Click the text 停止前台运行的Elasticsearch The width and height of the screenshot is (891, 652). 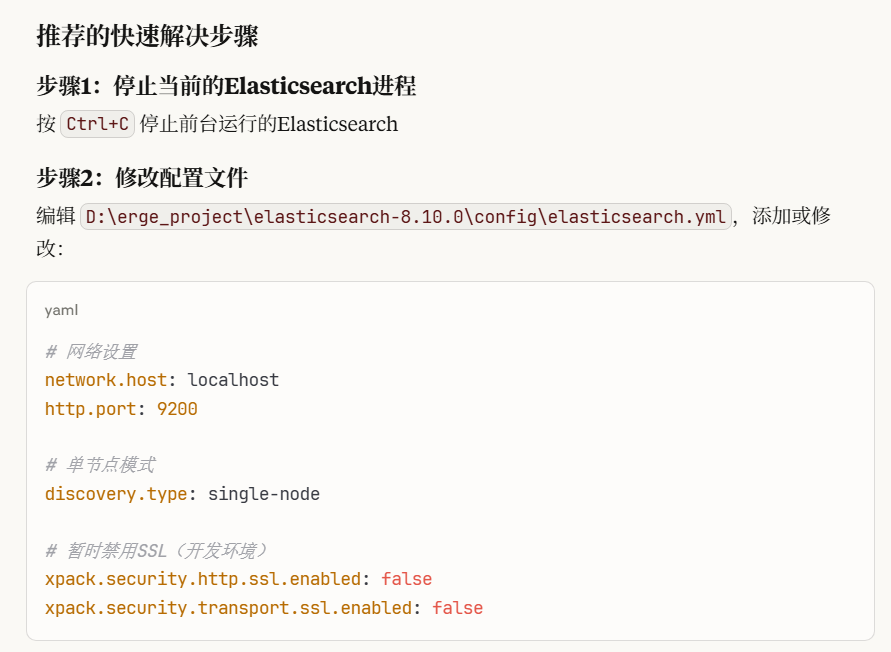tap(268, 124)
